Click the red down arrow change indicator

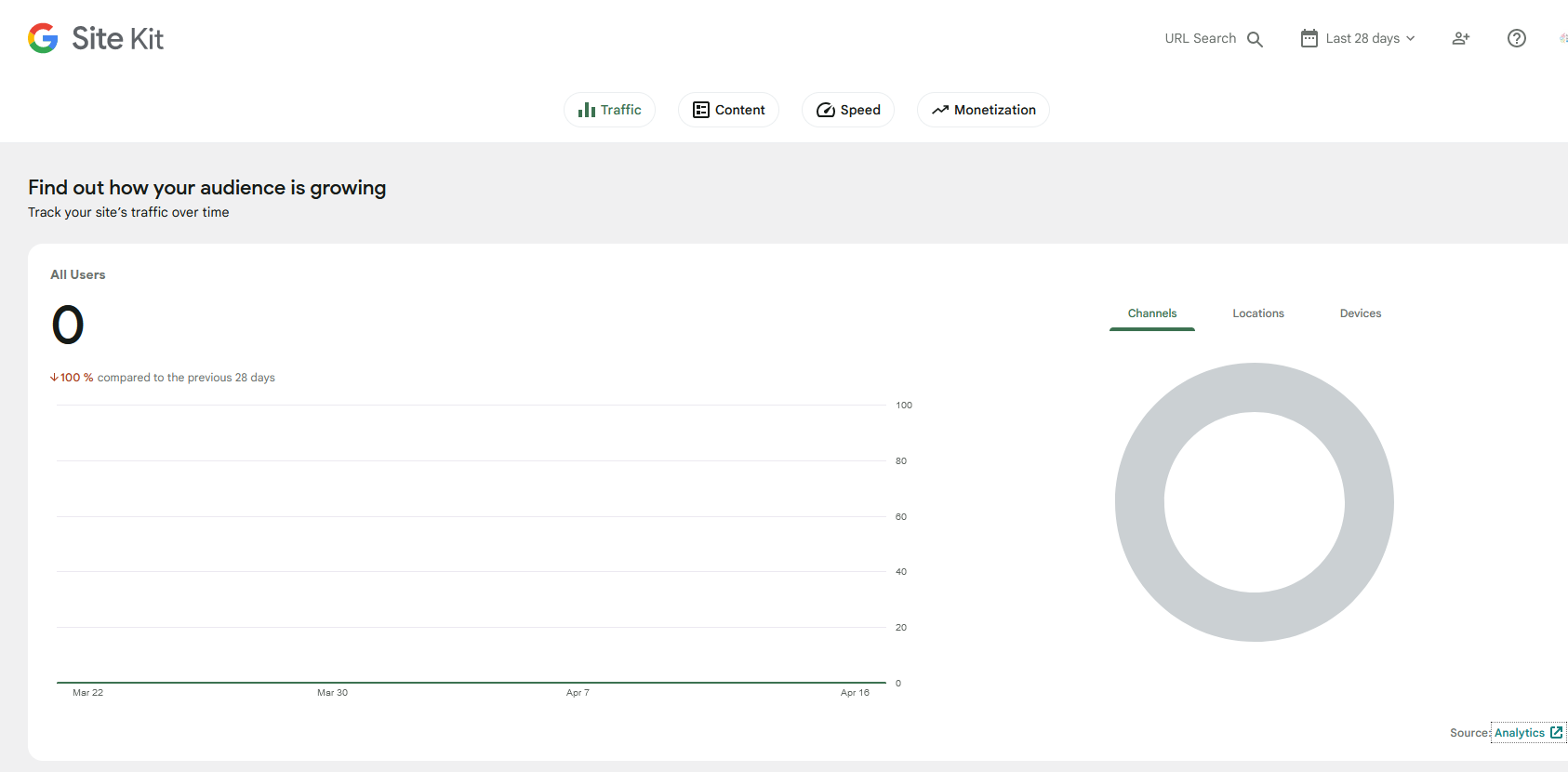click(x=54, y=378)
